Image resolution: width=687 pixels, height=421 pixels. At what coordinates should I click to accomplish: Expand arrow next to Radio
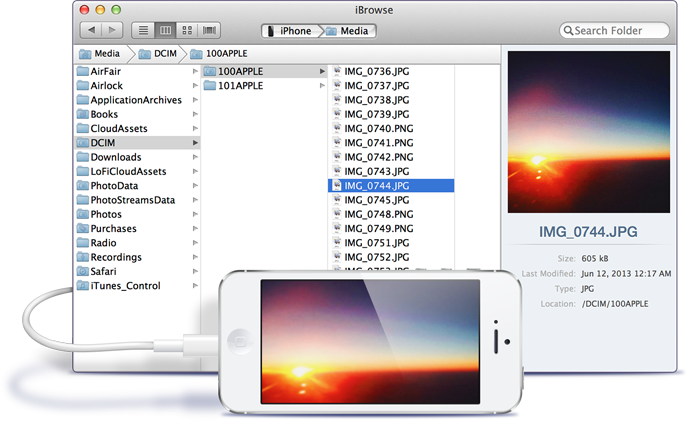point(195,243)
